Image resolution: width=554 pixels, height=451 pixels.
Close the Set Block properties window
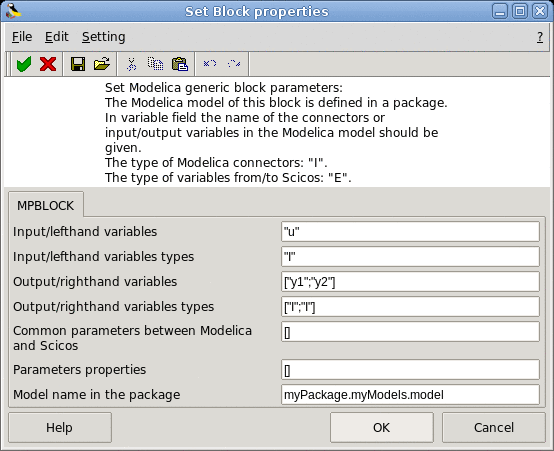[540, 11]
